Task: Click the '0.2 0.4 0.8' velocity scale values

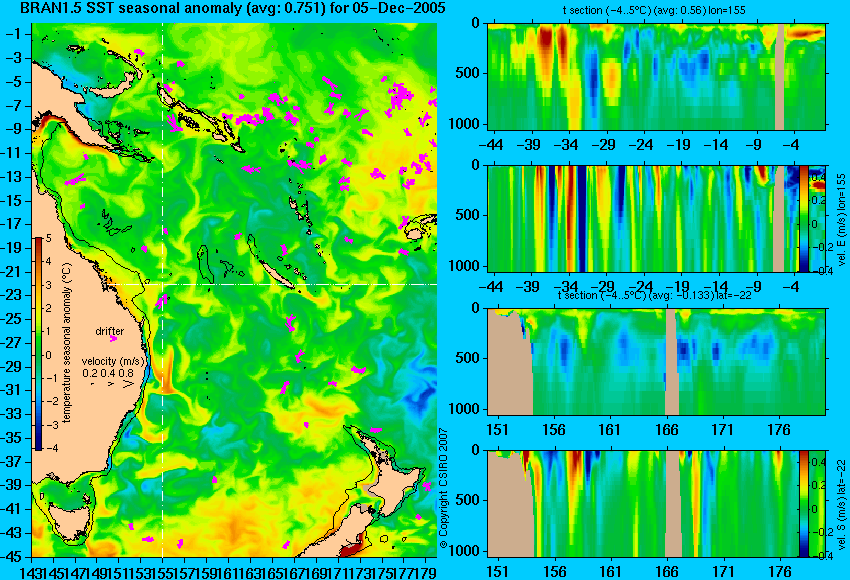Action: 108,373
